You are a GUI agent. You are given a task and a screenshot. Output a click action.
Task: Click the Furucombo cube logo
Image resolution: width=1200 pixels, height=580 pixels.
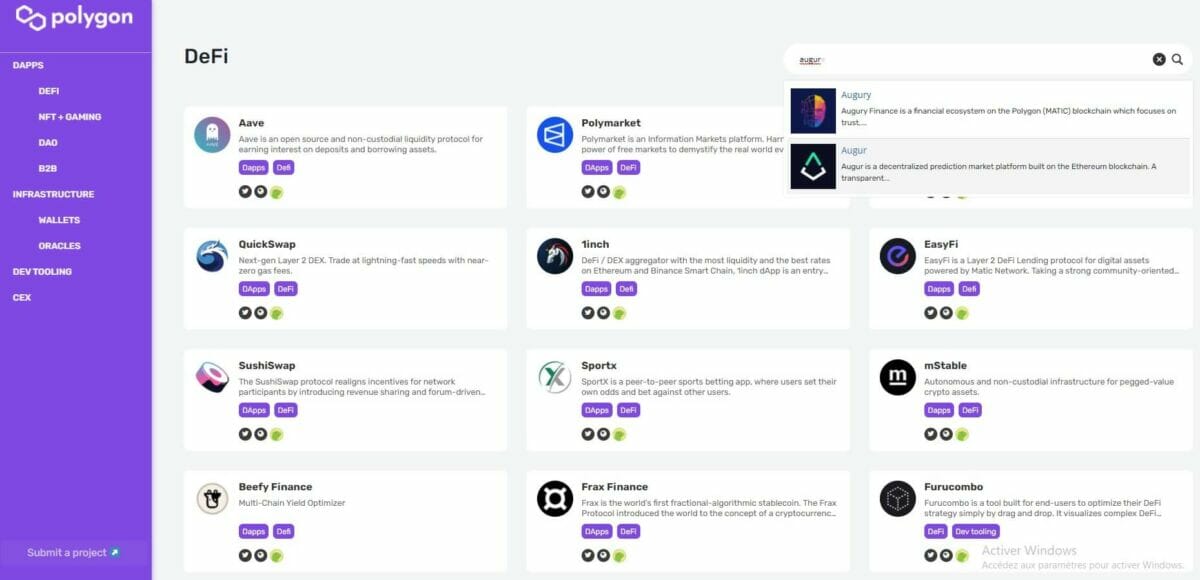897,498
